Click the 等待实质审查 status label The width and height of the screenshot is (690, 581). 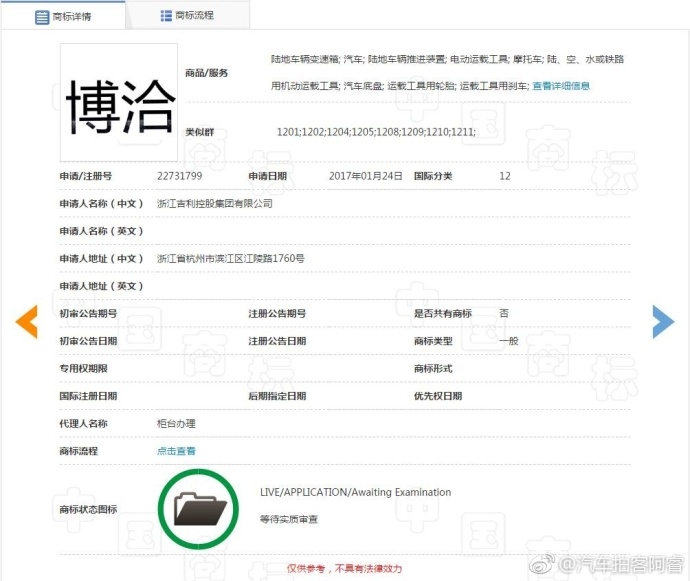(x=289, y=519)
